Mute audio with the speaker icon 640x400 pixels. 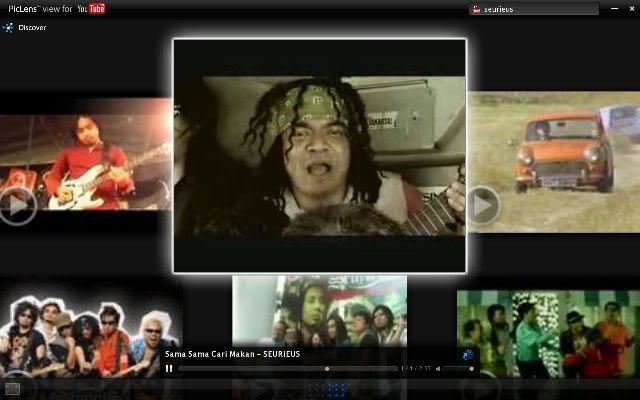[438, 369]
